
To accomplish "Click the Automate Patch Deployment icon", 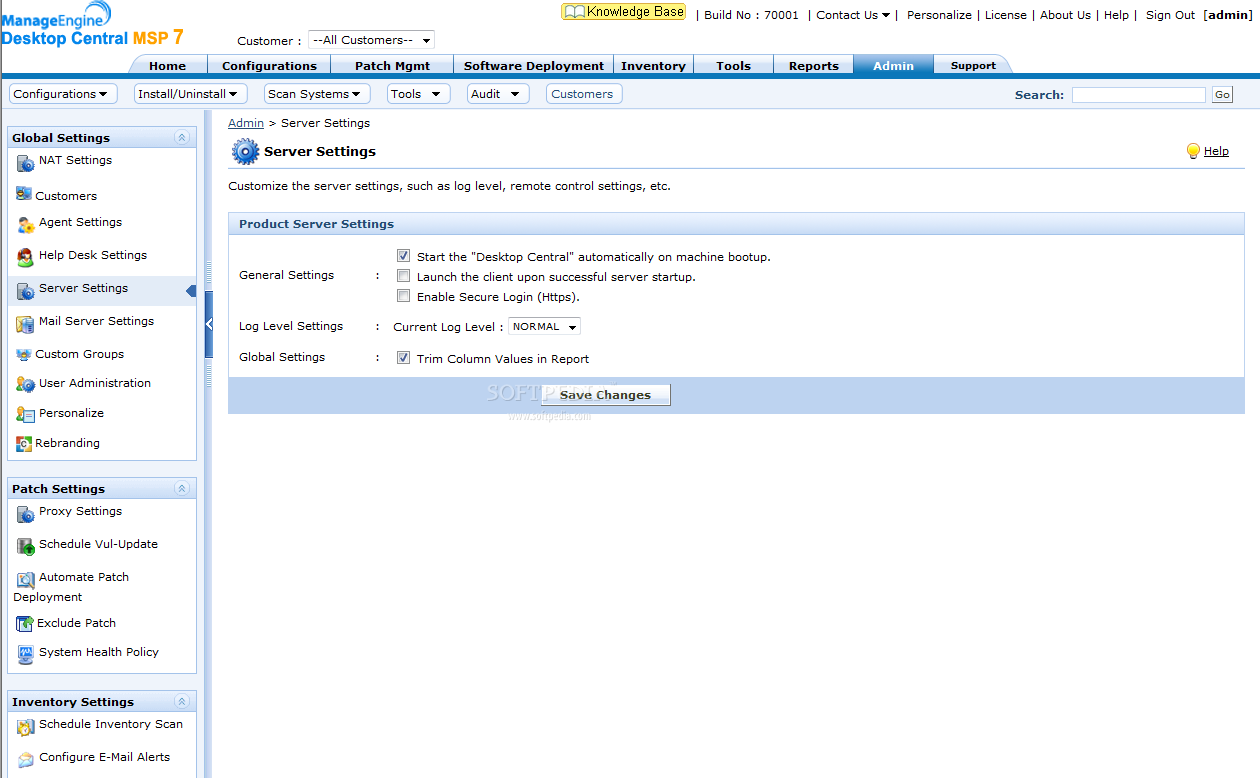I will (26, 580).
